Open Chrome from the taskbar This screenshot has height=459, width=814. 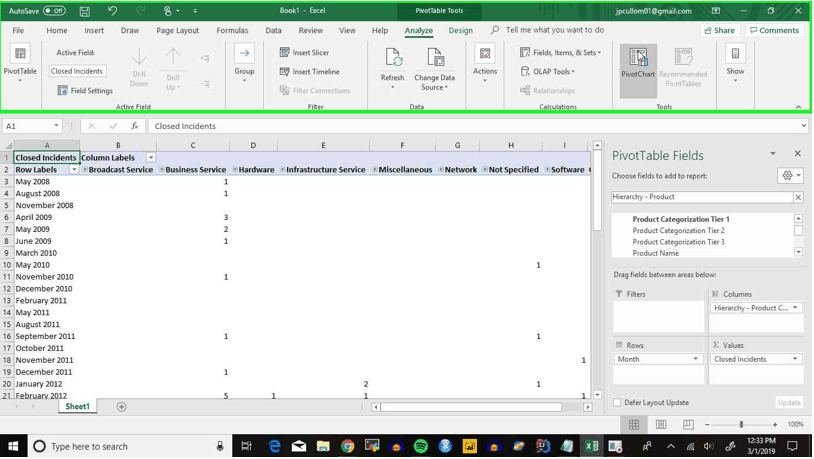[347, 447]
